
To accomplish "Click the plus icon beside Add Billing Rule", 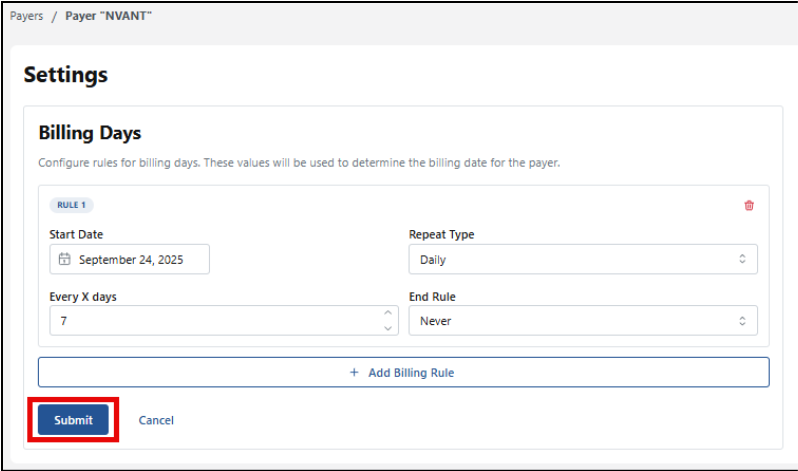I will (354, 372).
